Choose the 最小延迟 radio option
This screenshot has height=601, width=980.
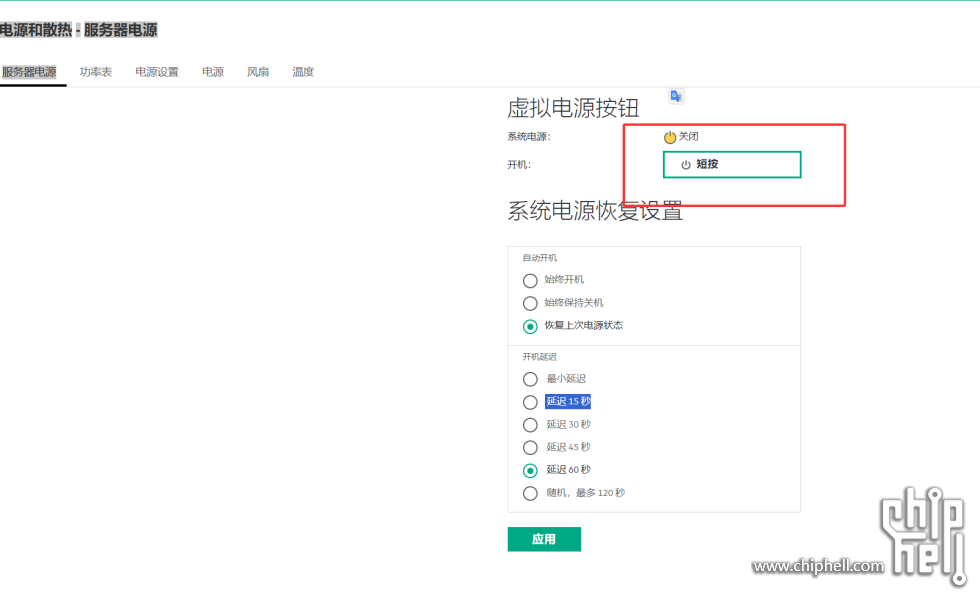[x=530, y=379]
